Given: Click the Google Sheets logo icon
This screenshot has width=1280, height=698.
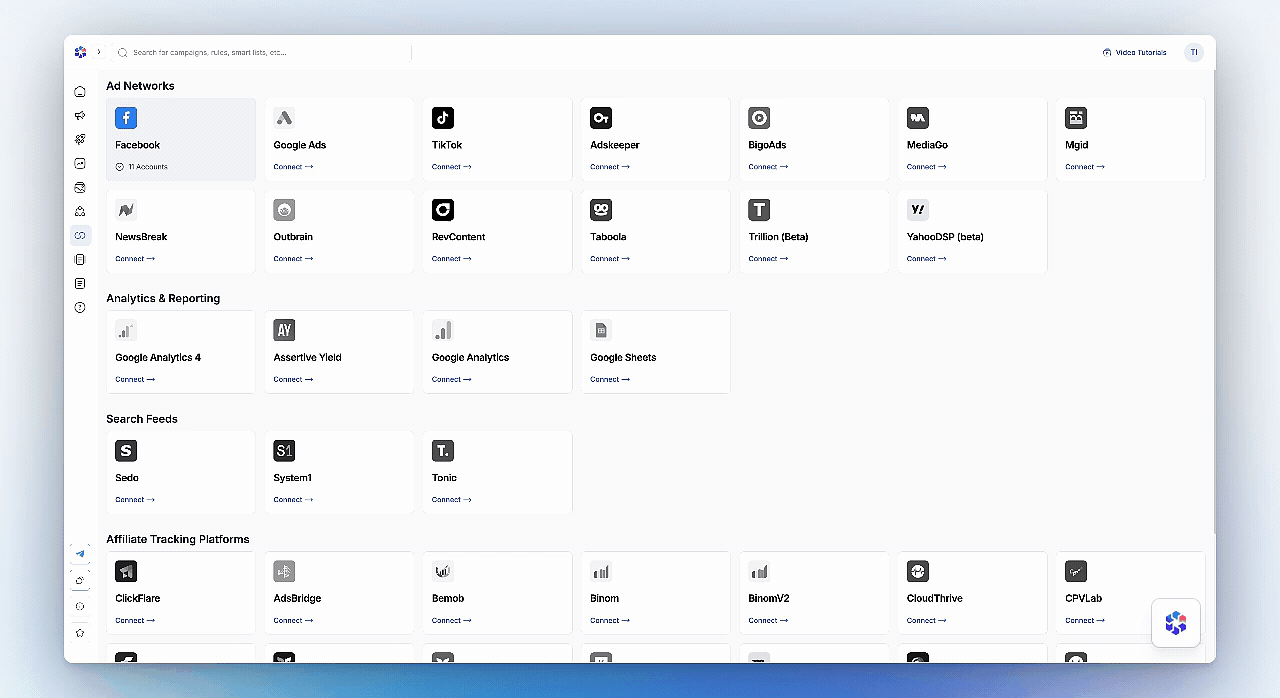Looking at the screenshot, I should (601, 330).
